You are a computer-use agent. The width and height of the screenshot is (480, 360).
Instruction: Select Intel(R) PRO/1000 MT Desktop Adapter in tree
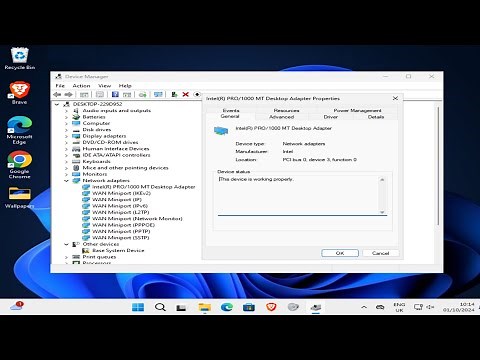pos(143,187)
